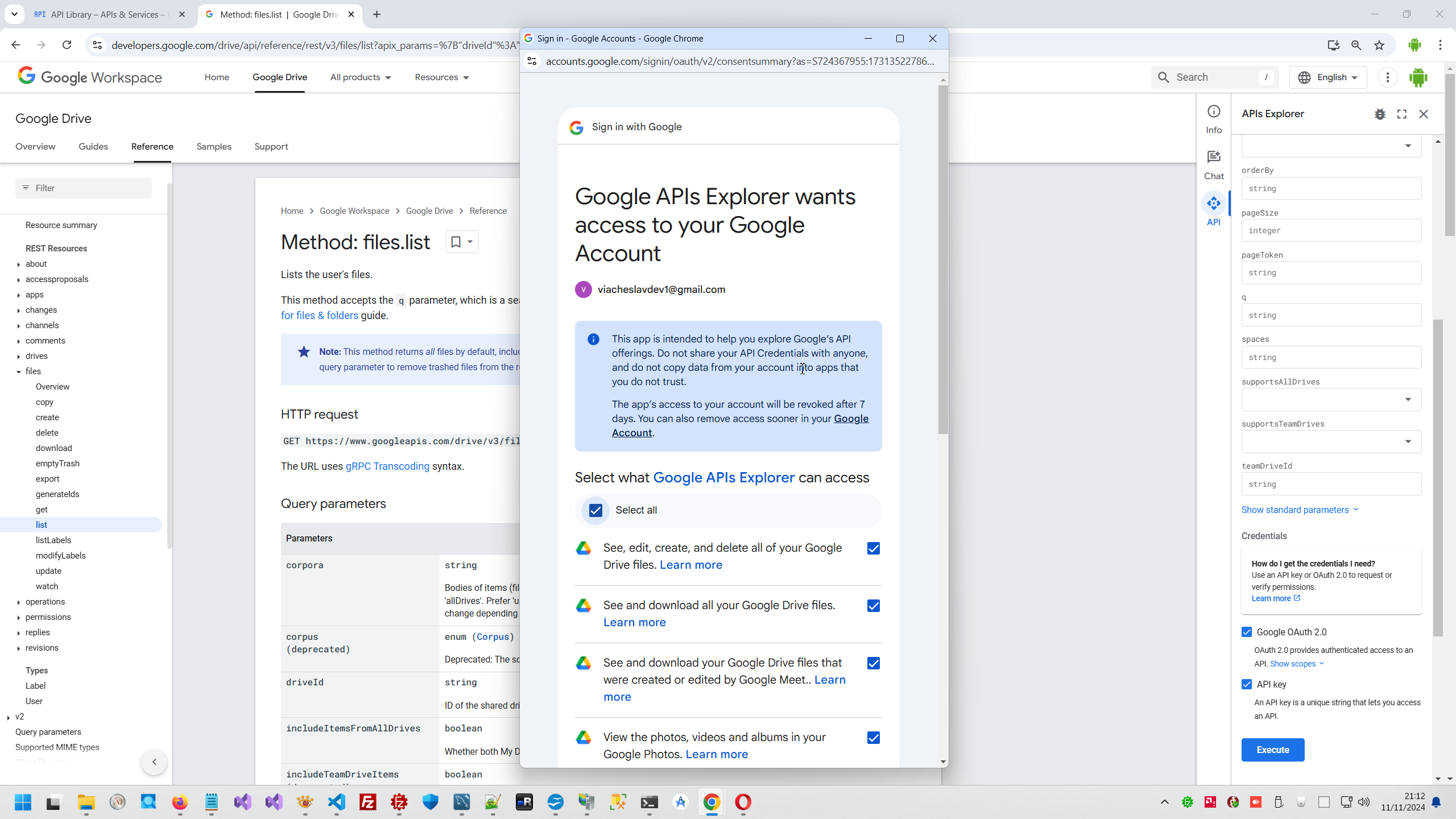Open the gRPC Transcoding link
Viewport: 1456px width, 819px height.
coord(387,466)
